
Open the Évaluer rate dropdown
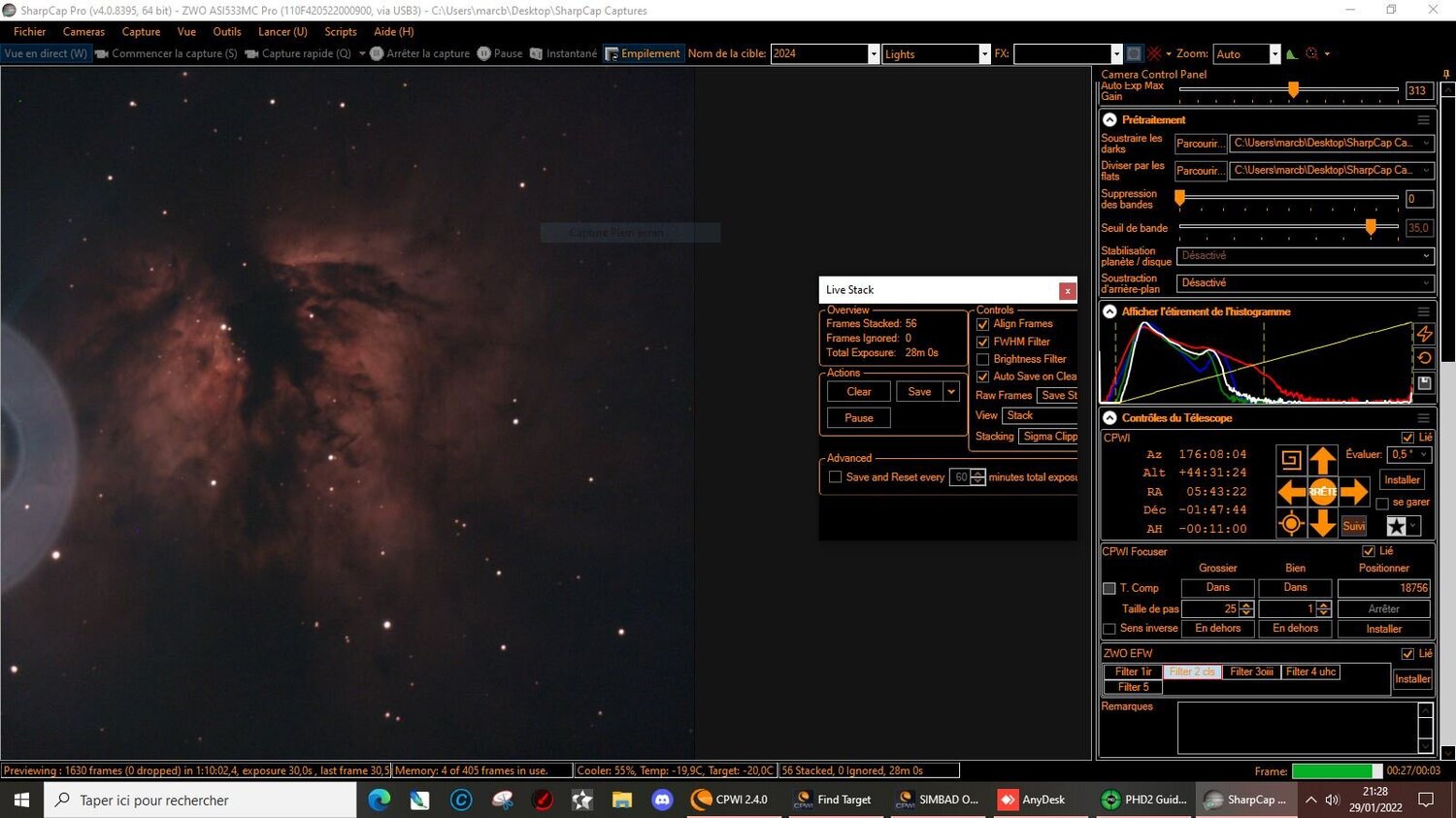coord(1410,454)
